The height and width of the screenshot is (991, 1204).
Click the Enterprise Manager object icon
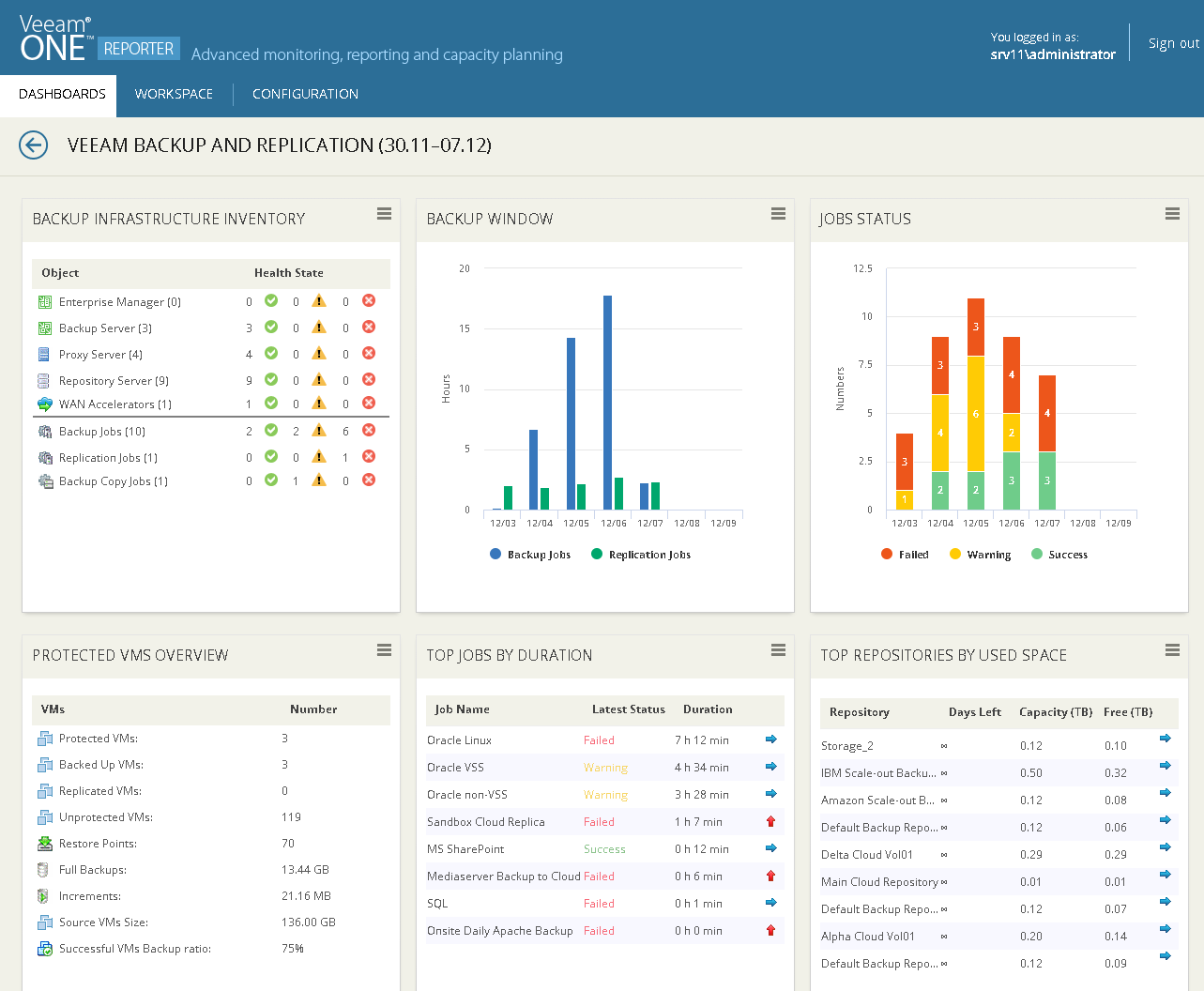[44, 302]
